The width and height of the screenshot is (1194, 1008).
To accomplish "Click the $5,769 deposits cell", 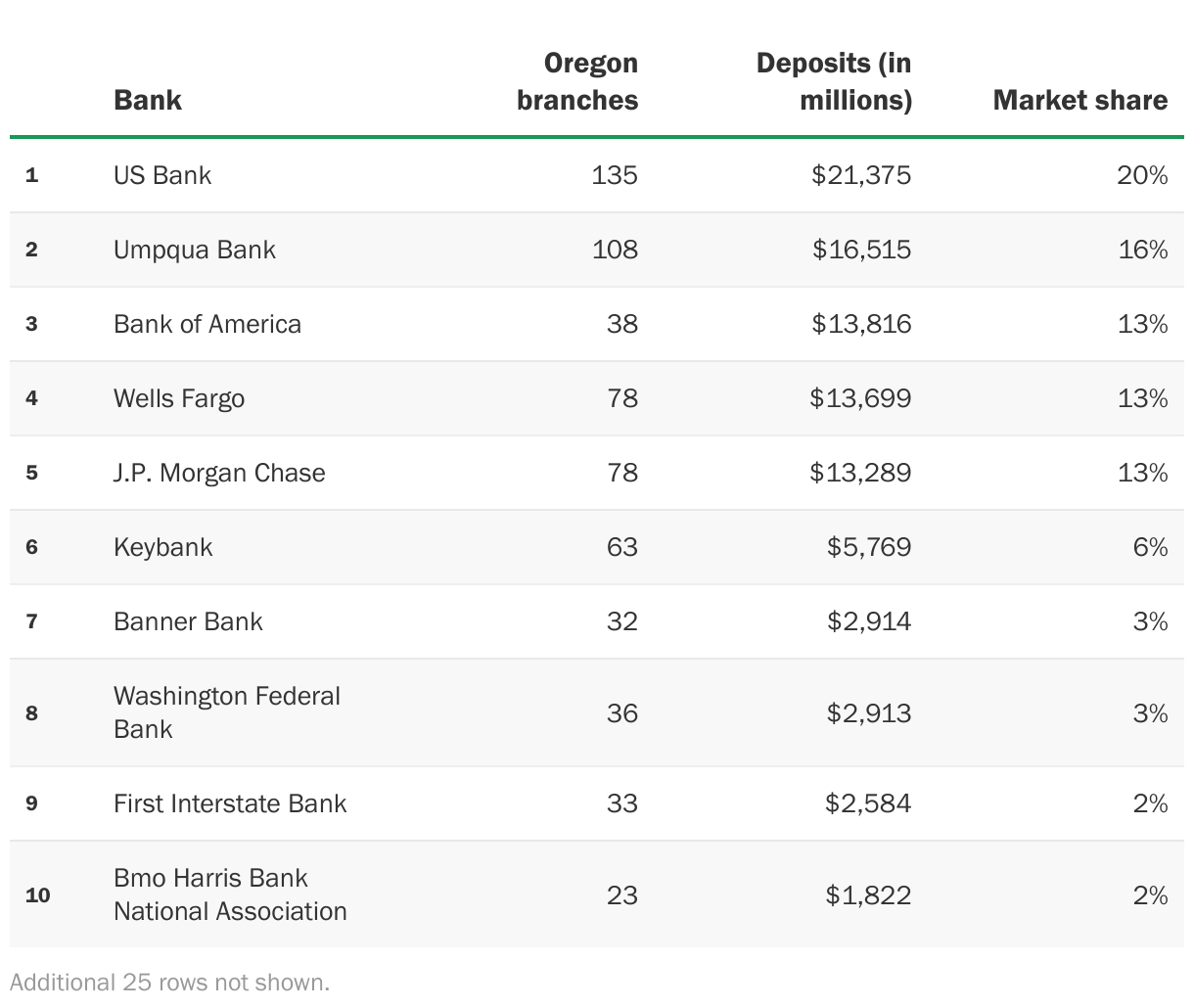I will tap(869, 547).
